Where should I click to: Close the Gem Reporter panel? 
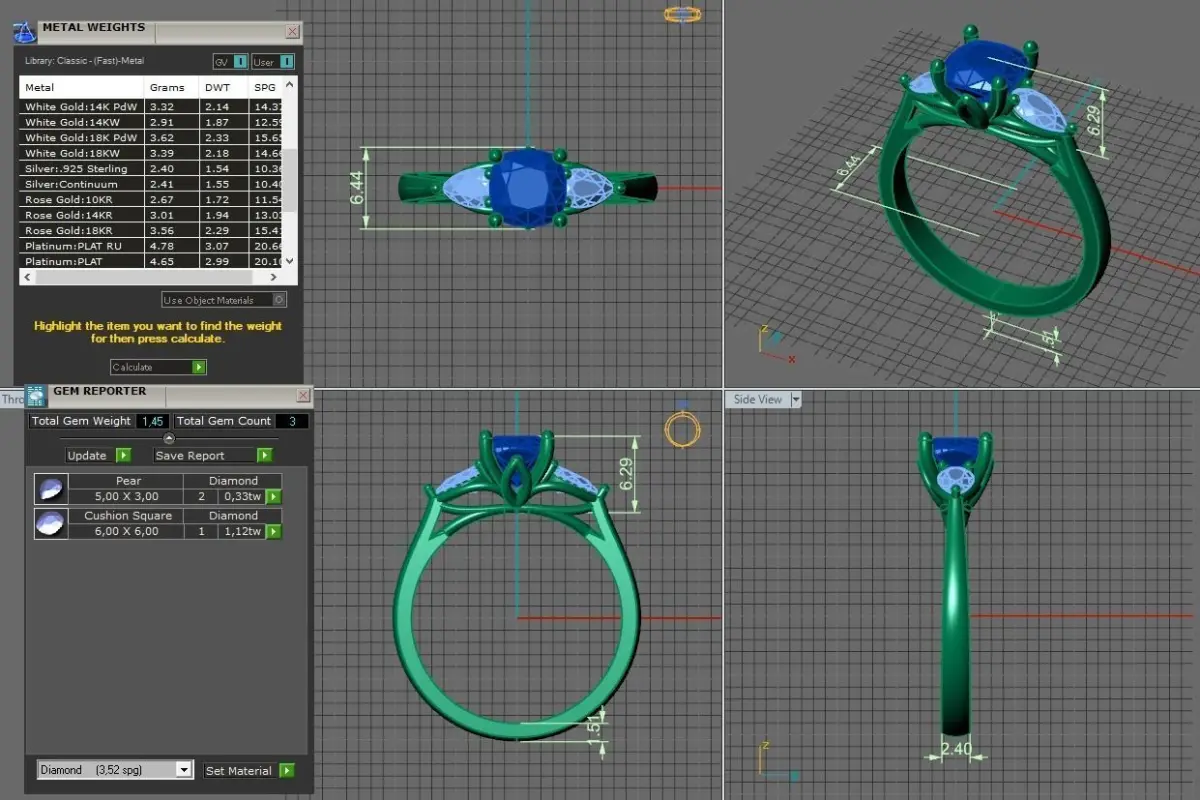coord(304,396)
